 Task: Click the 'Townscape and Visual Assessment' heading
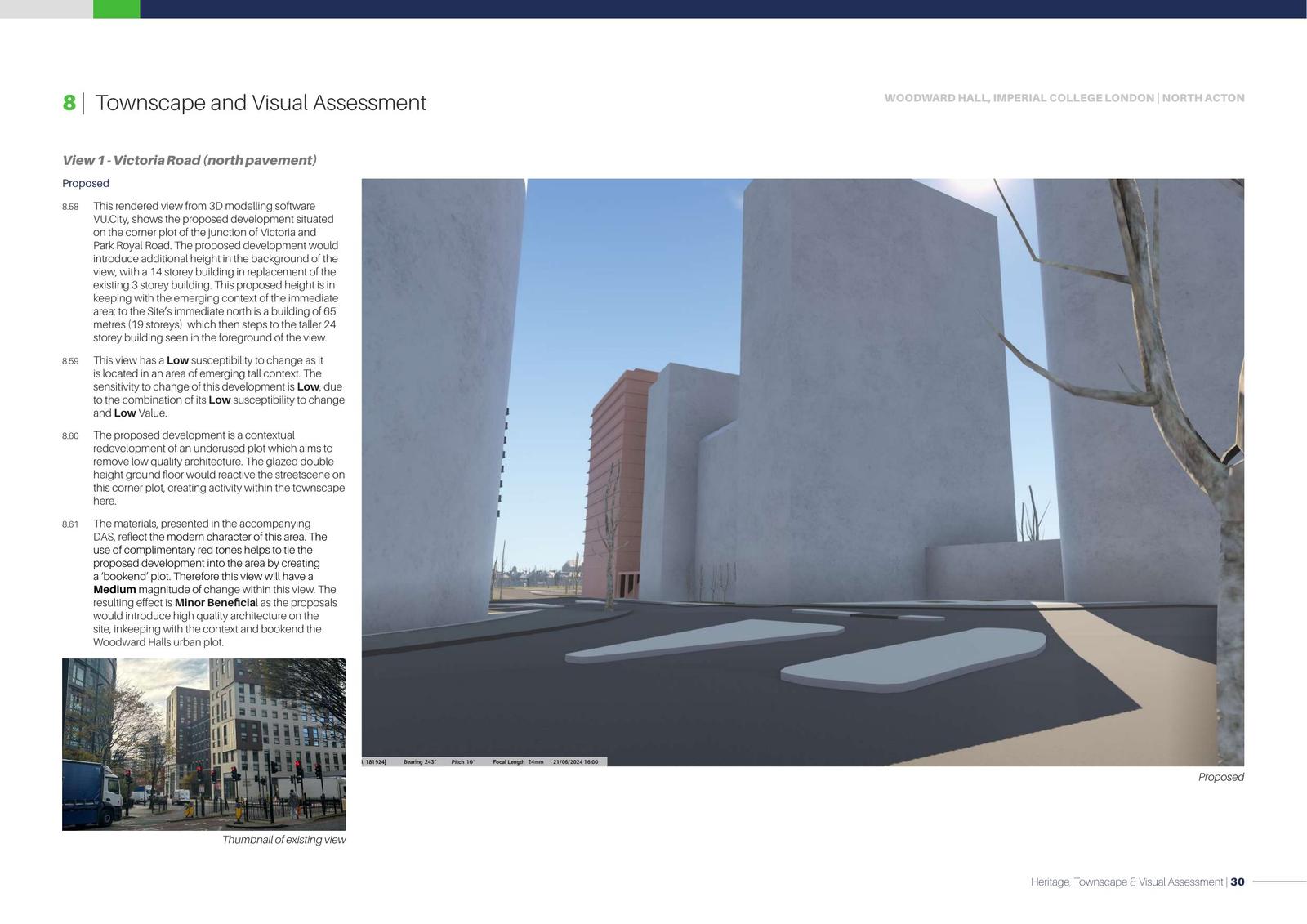(x=261, y=103)
